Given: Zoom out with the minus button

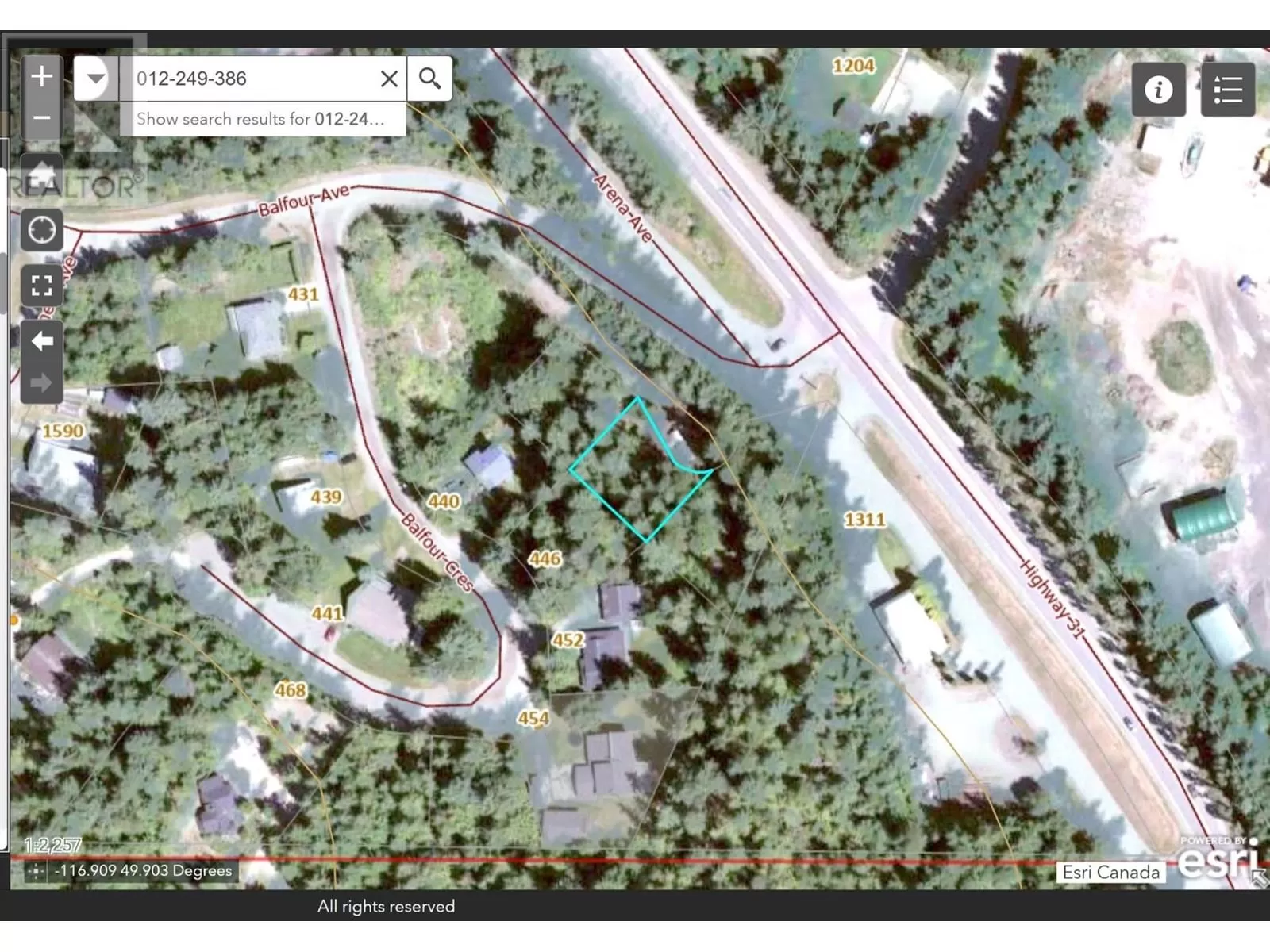Looking at the screenshot, I should [x=41, y=118].
